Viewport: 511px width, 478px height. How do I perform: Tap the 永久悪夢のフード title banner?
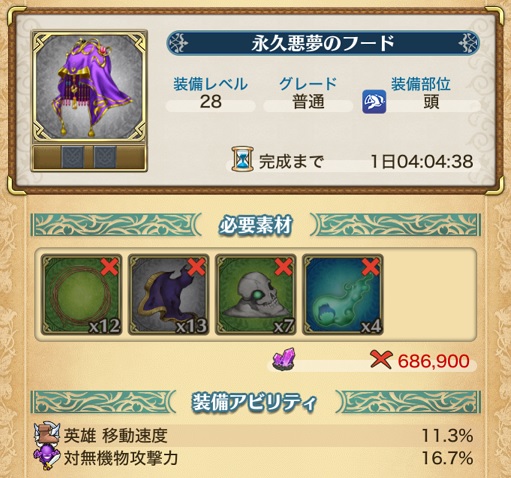click(x=323, y=43)
